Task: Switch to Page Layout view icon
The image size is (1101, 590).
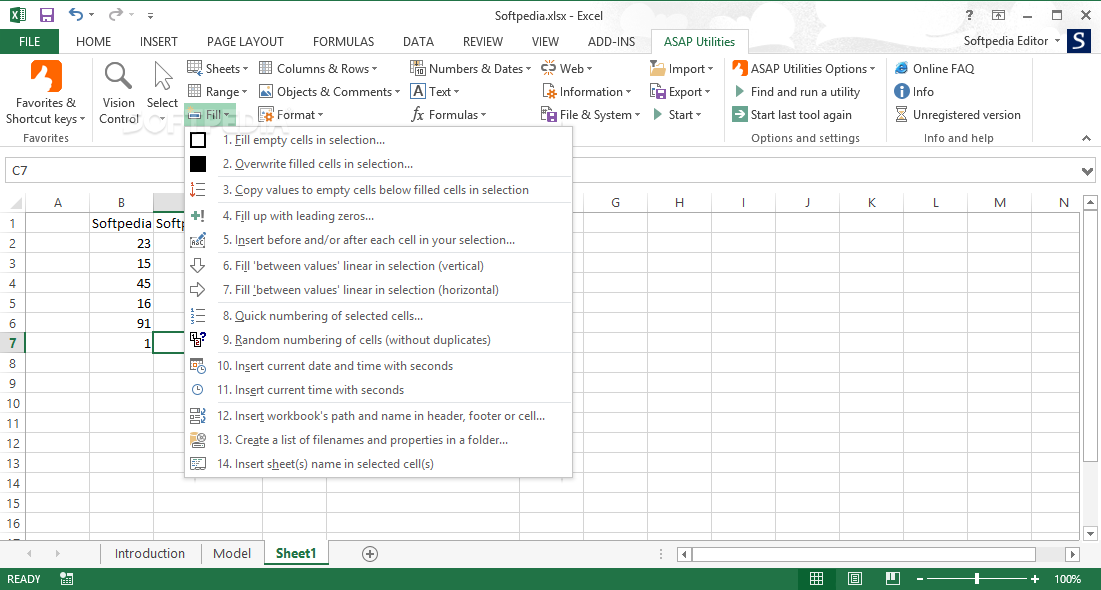Action: 855,579
